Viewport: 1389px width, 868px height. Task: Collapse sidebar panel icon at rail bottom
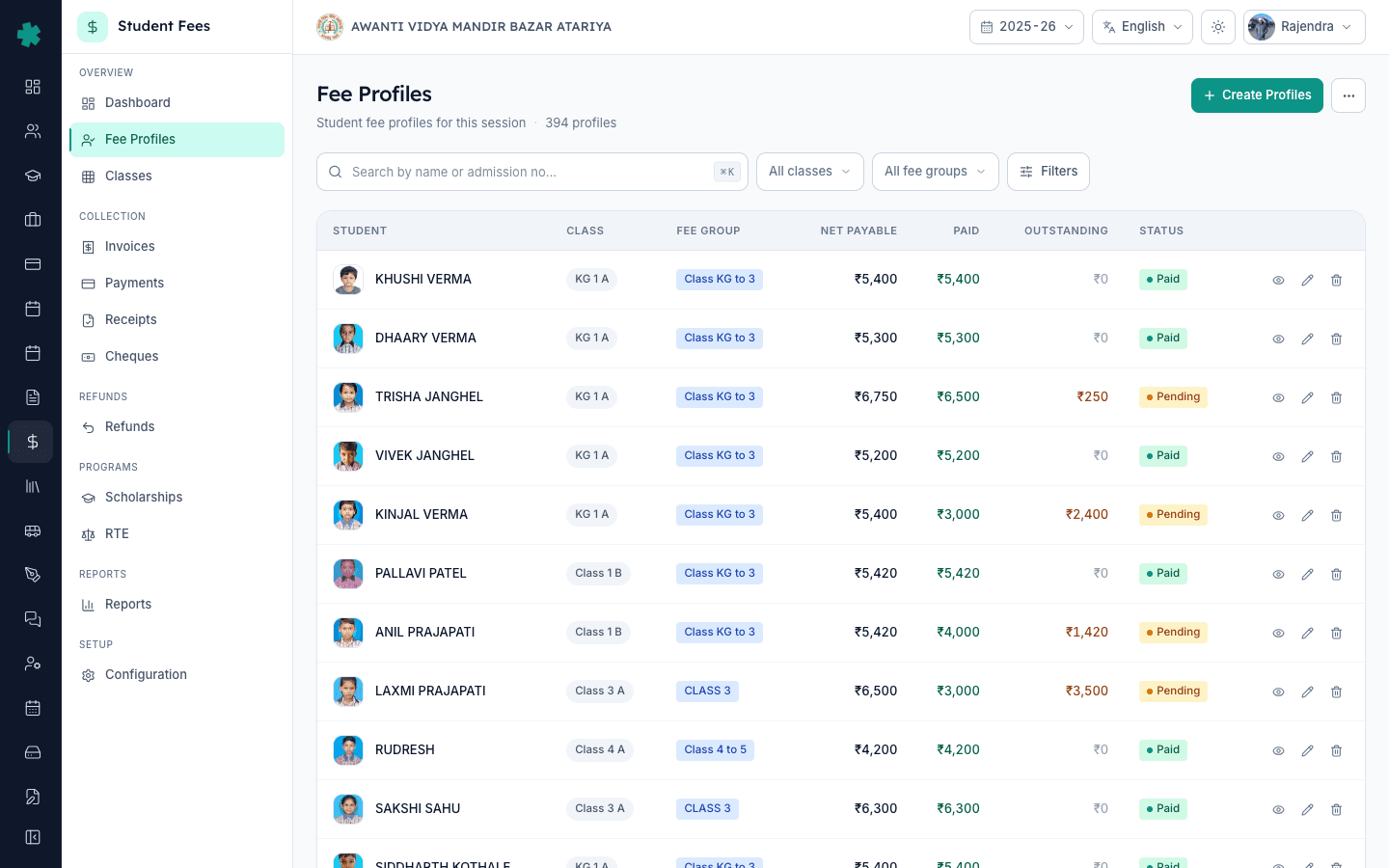(32, 837)
